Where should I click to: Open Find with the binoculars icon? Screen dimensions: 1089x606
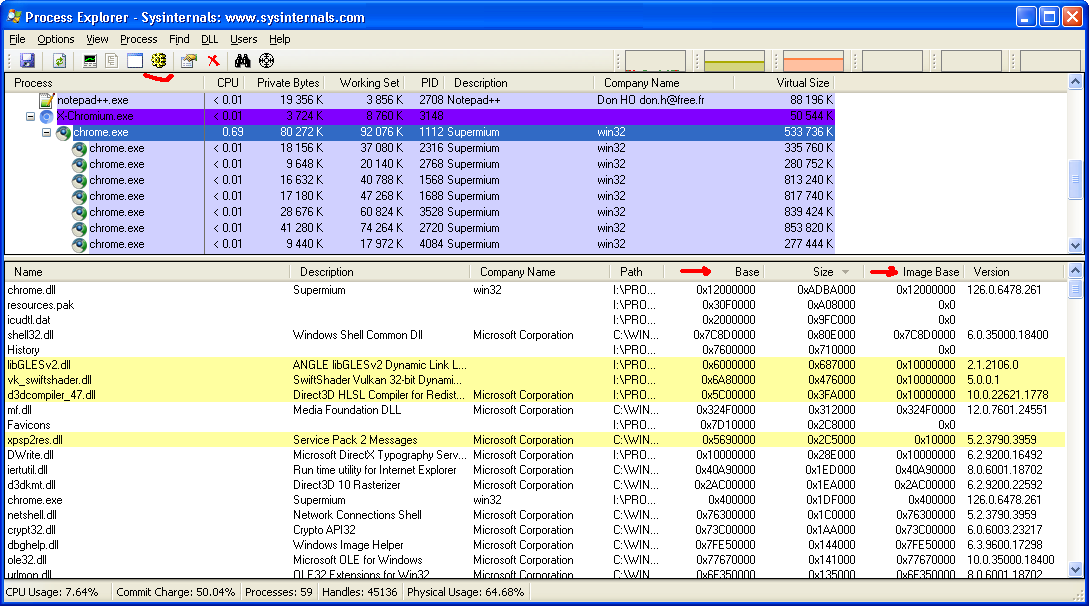[242, 61]
